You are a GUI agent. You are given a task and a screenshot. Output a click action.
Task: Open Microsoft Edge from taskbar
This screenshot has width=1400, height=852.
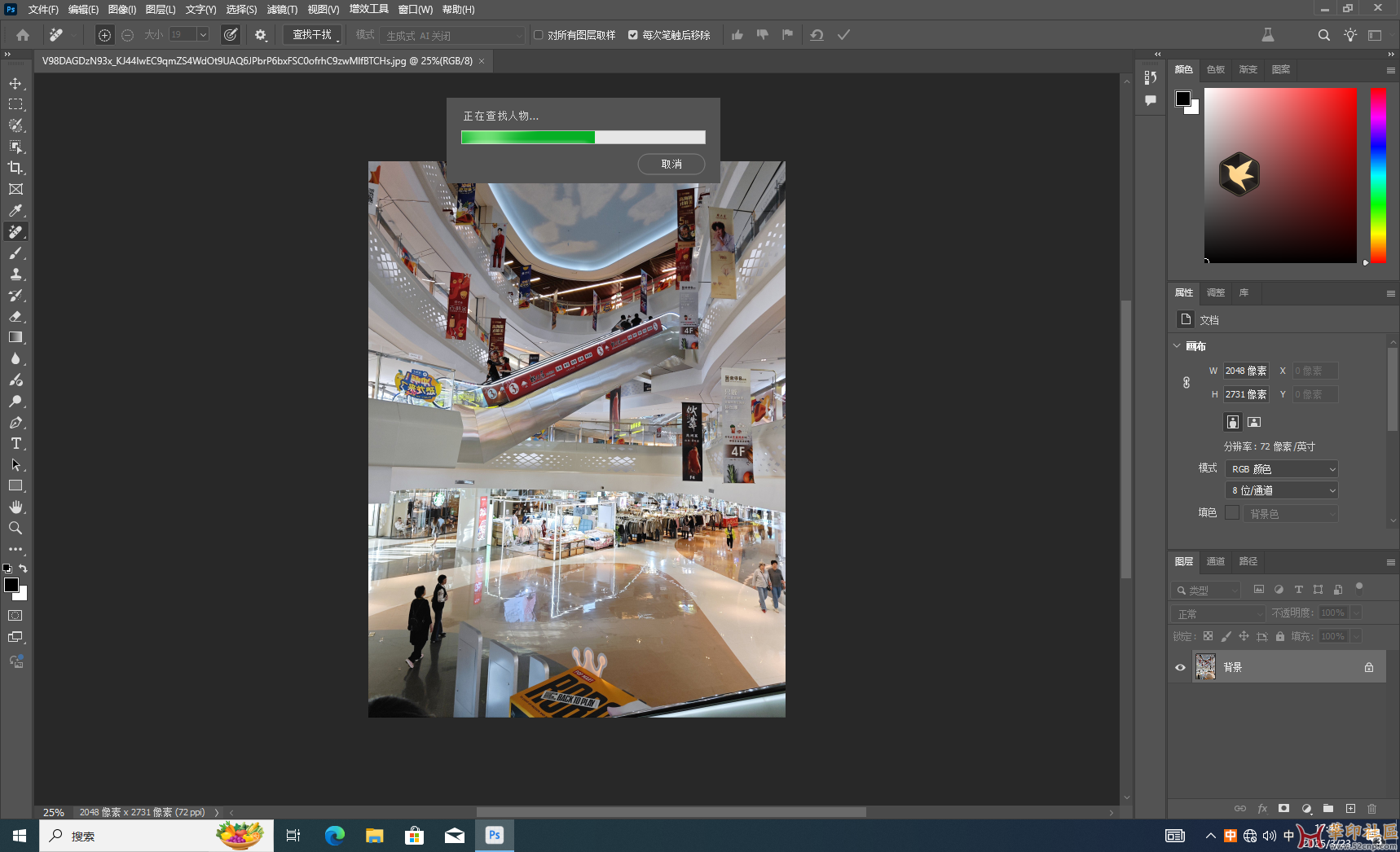tap(334, 835)
